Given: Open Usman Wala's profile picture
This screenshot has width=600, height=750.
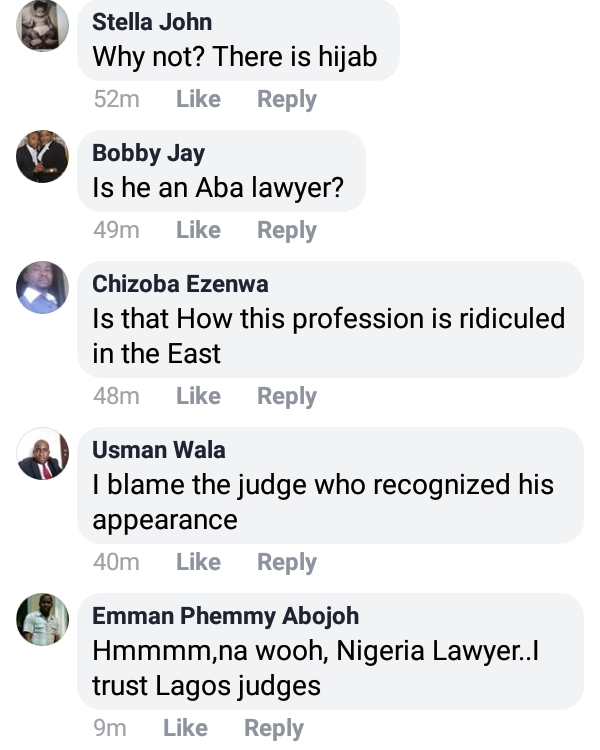Looking at the screenshot, I should [x=43, y=455].
